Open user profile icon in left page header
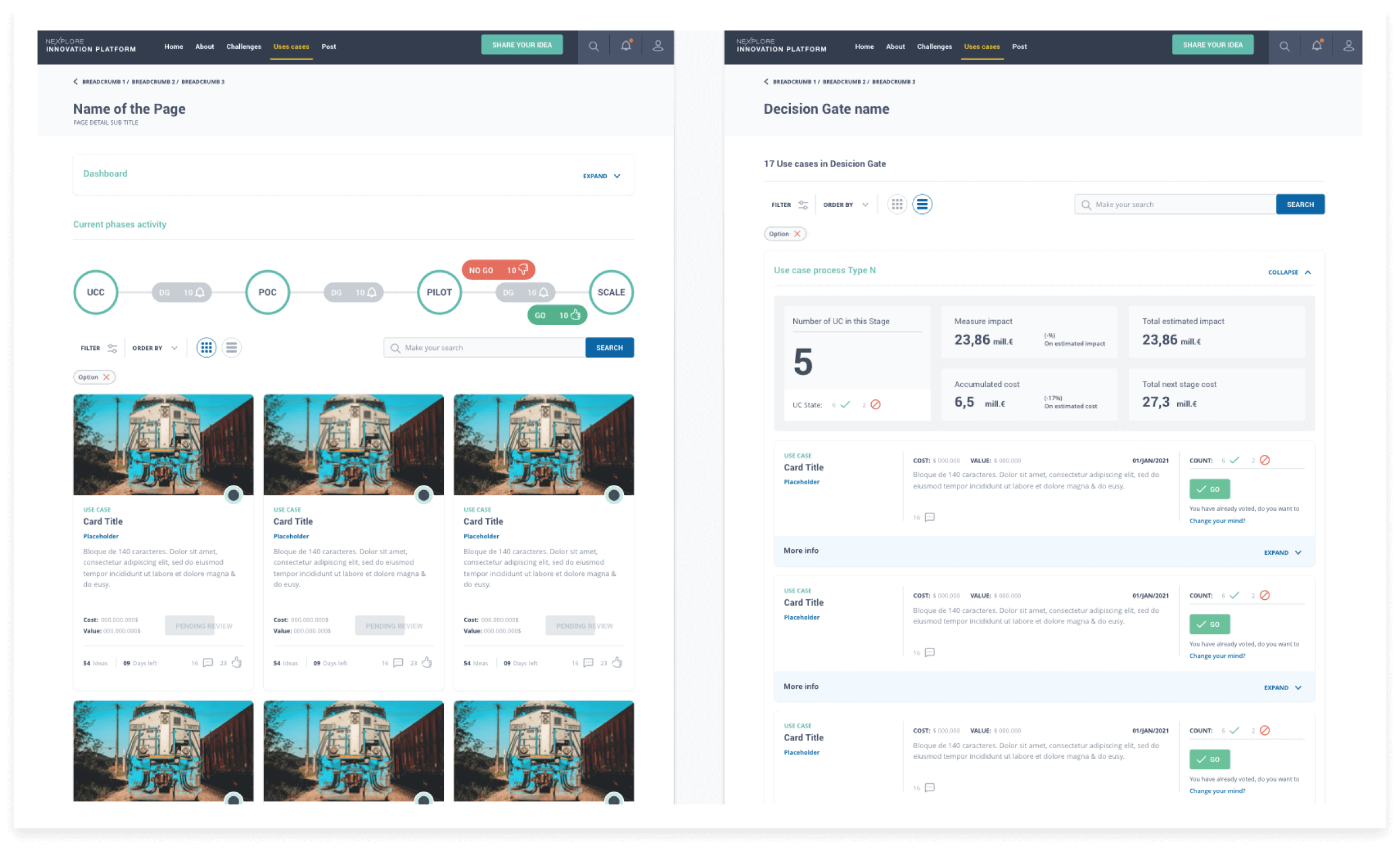The height and width of the screenshot is (849, 1400). (658, 46)
